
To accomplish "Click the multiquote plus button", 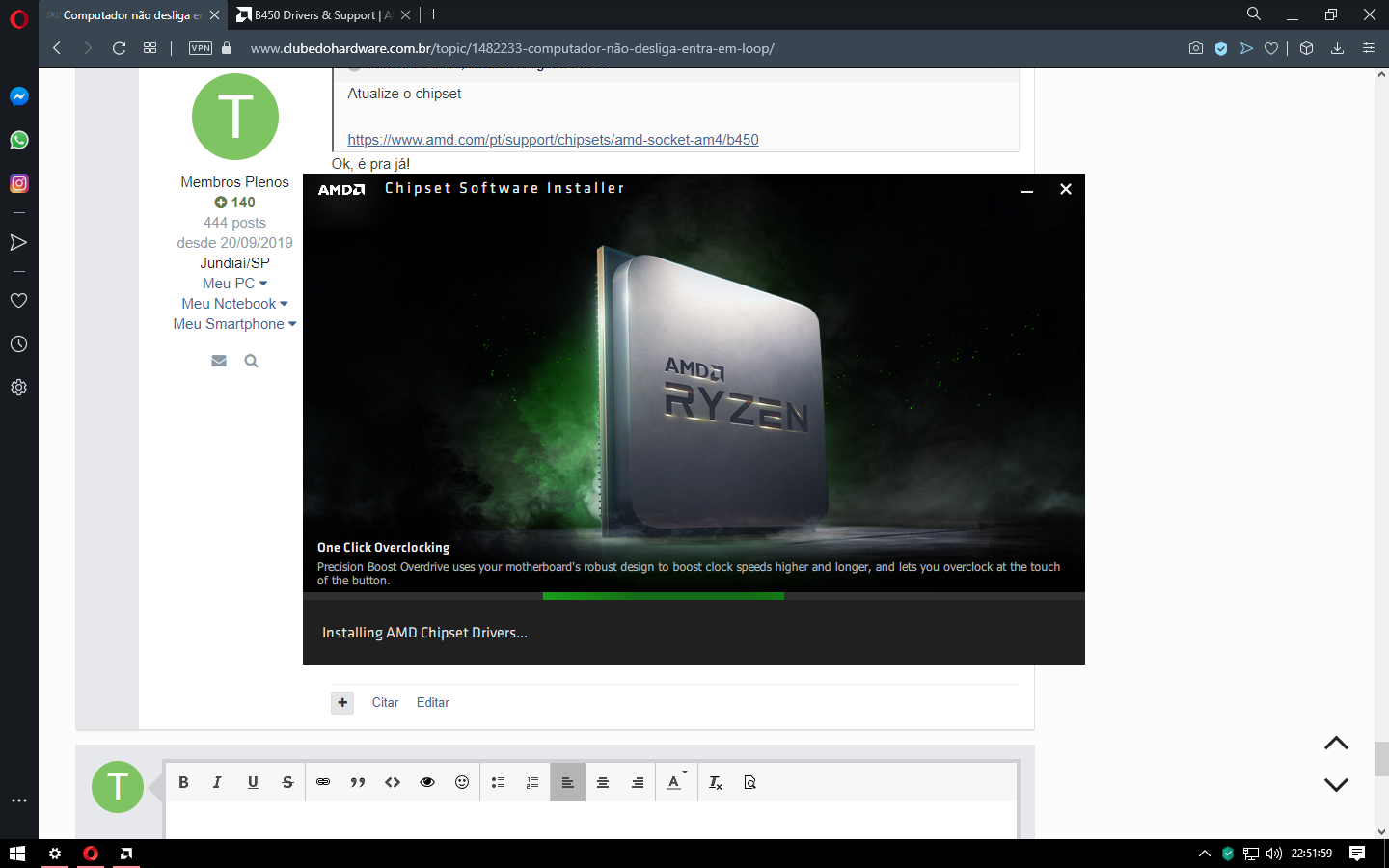I will 342,702.
